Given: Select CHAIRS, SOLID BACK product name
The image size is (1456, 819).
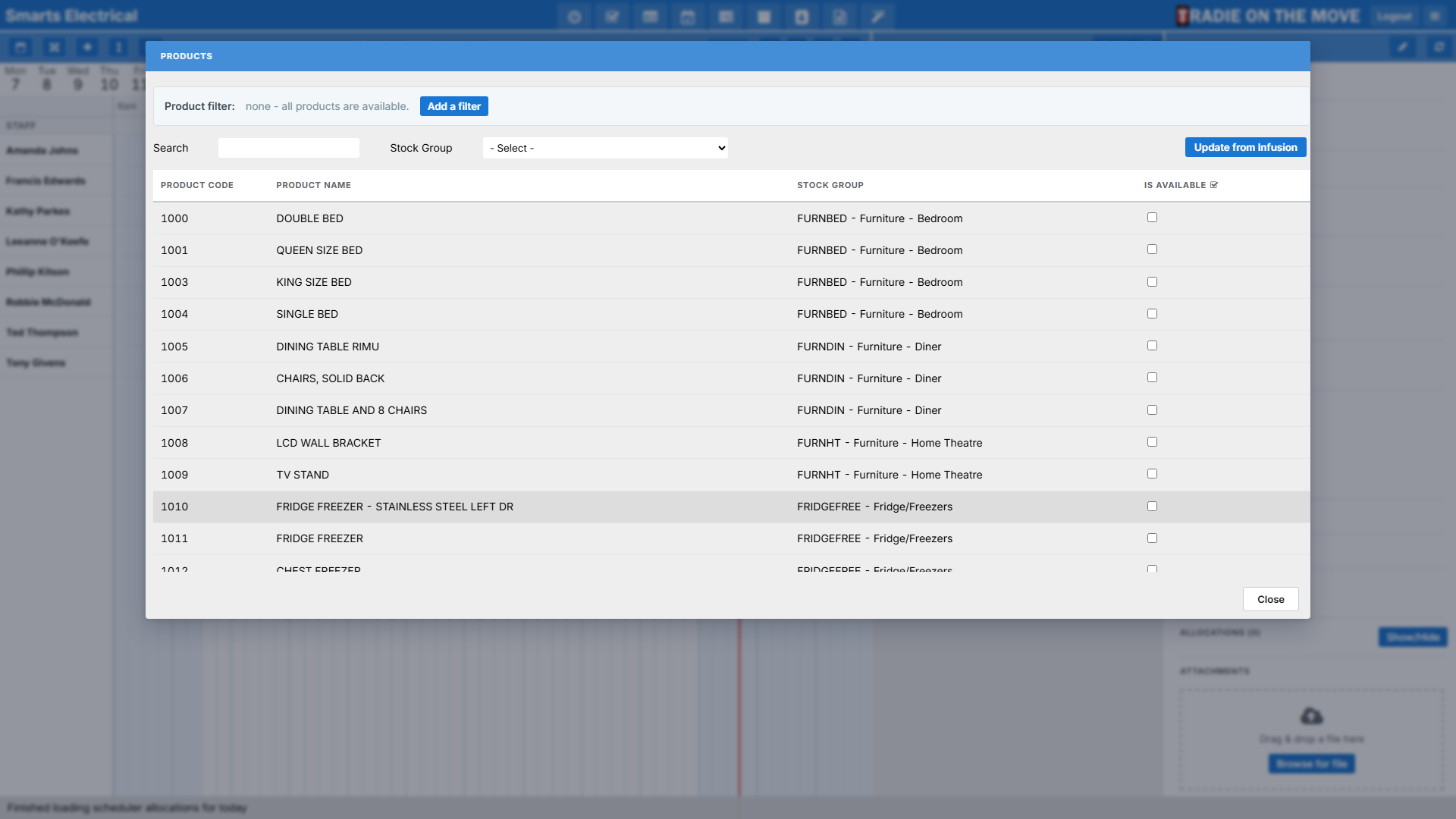Looking at the screenshot, I should pyautogui.click(x=331, y=378).
